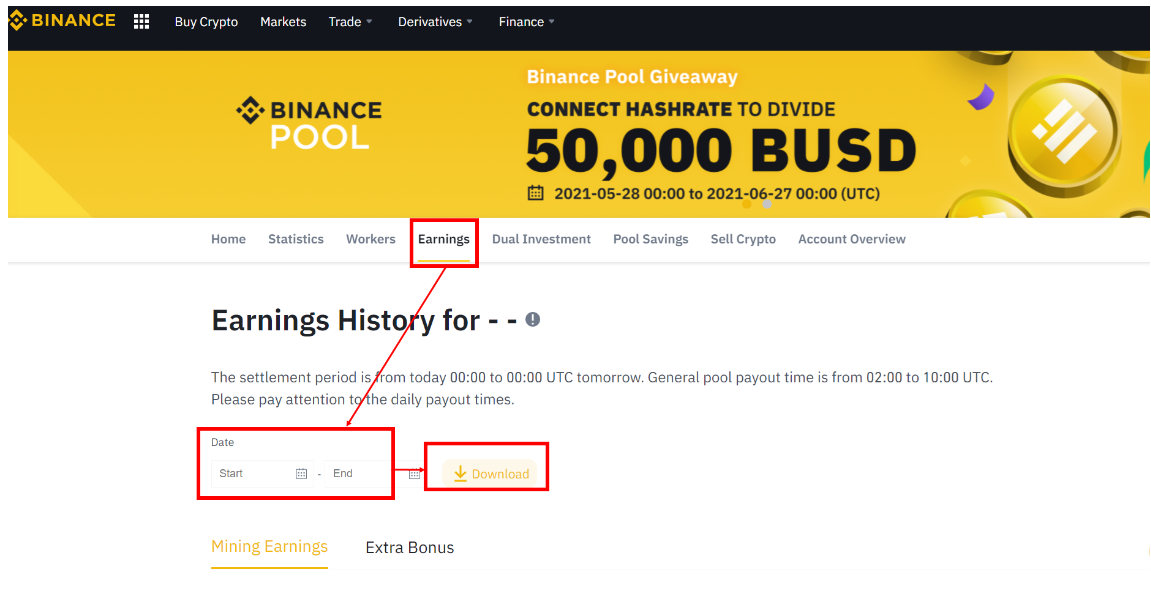Select the first carousel dot on banner
This screenshot has height=605, width=1151.
tap(747, 205)
